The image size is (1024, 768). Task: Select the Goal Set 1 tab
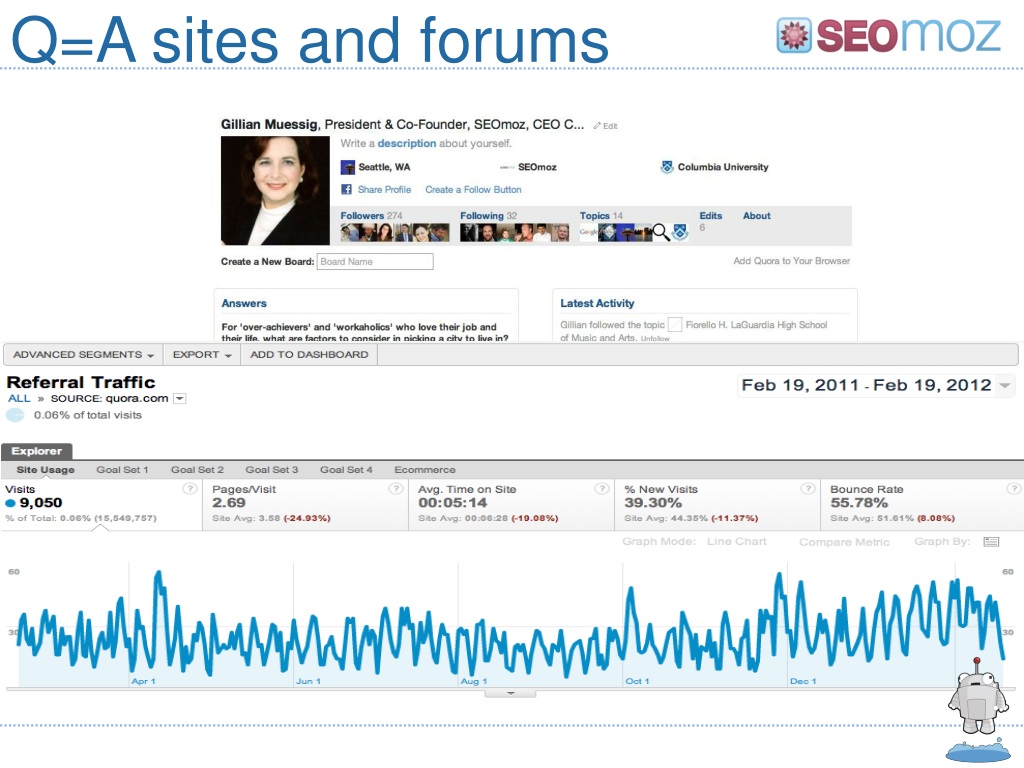point(122,470)
